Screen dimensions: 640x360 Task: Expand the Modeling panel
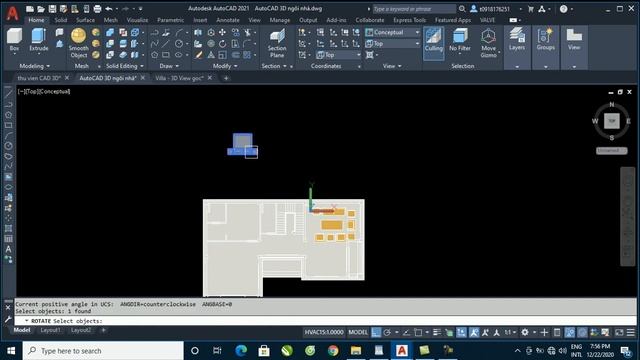(x=35, y=66)
